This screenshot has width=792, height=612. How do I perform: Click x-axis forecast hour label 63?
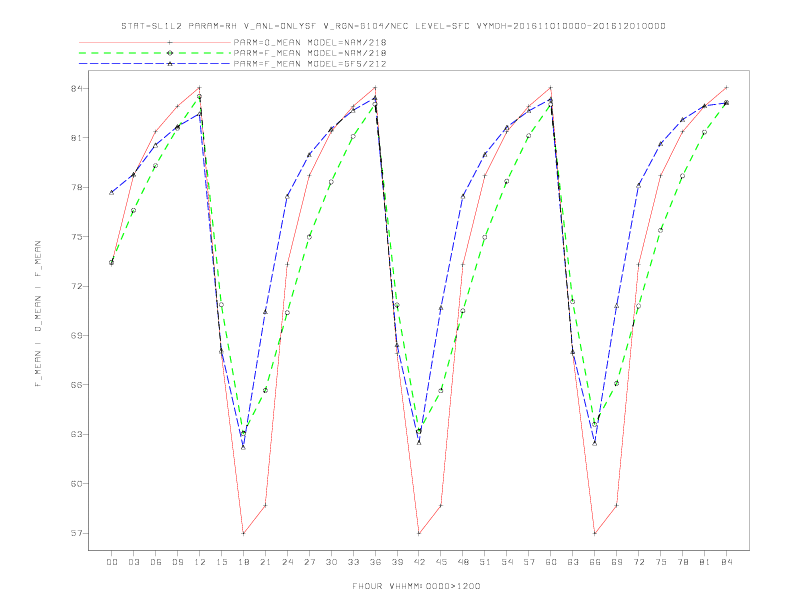(x=573, y=562)
